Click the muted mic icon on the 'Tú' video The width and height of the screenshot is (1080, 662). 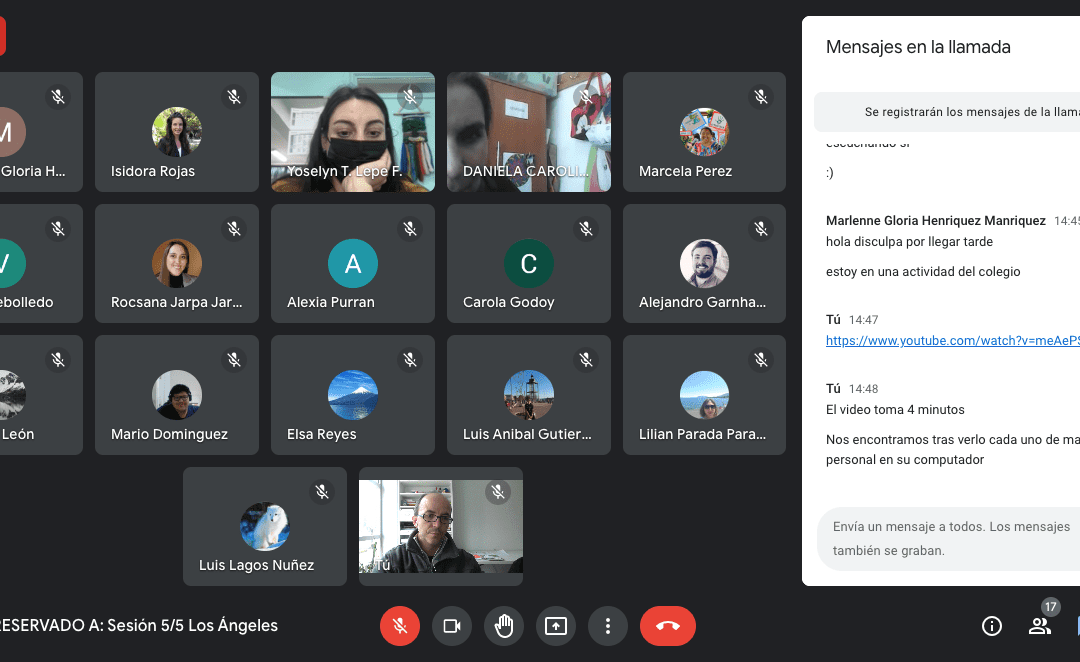point(498,492)
